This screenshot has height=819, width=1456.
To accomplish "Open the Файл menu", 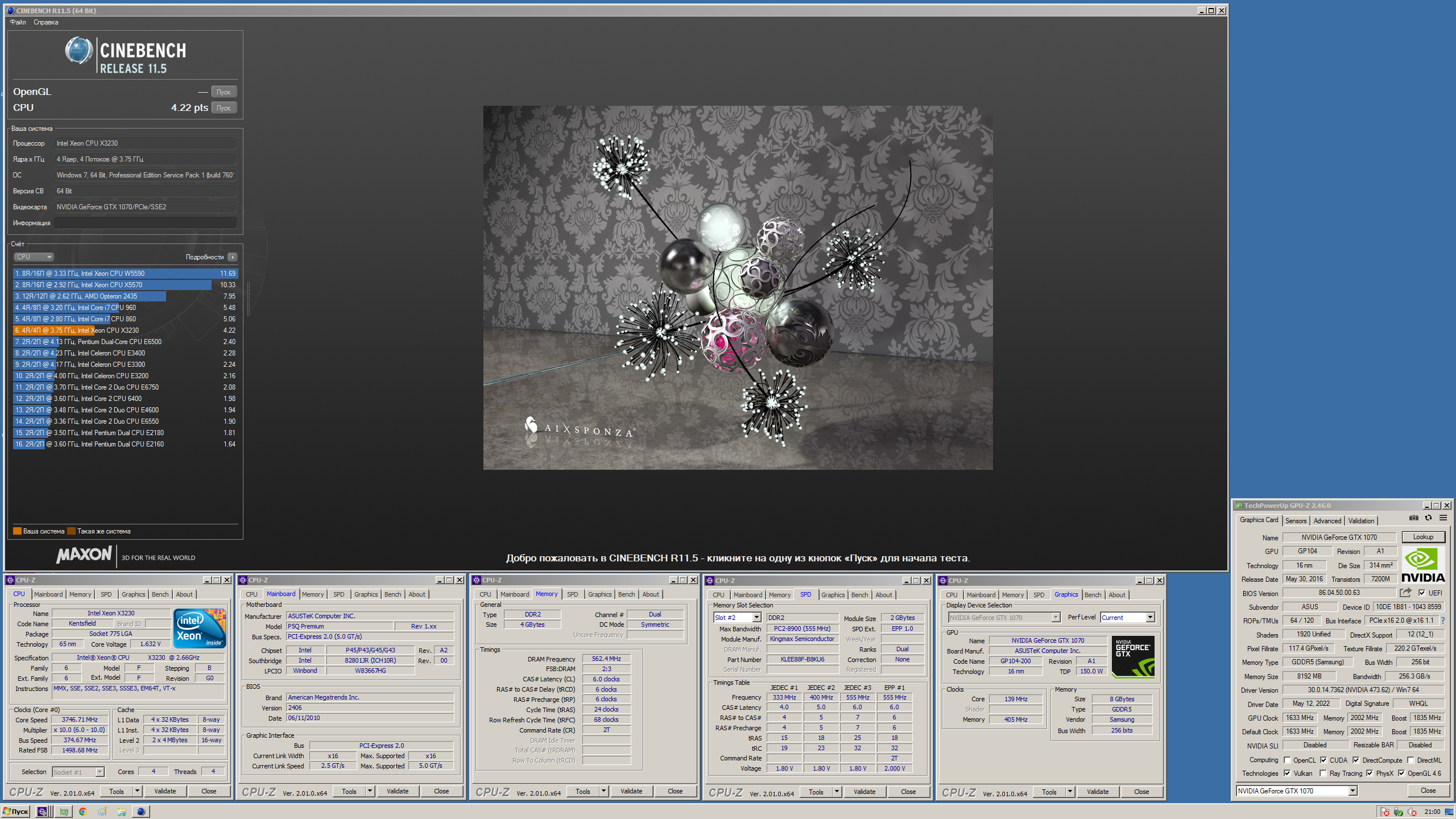I will 18,22.
